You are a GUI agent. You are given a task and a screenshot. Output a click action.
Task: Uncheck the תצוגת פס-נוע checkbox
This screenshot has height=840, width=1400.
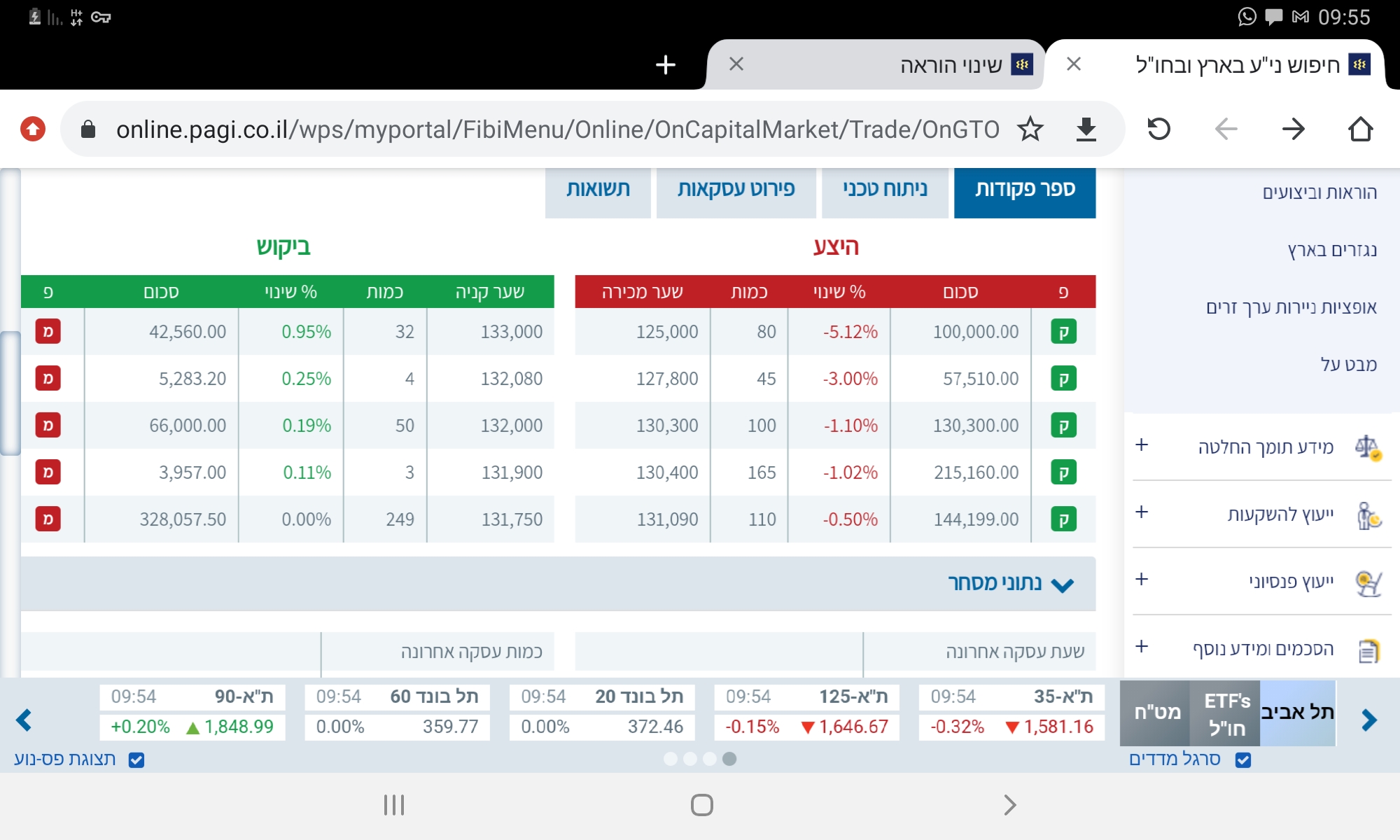tap(136, 760)
